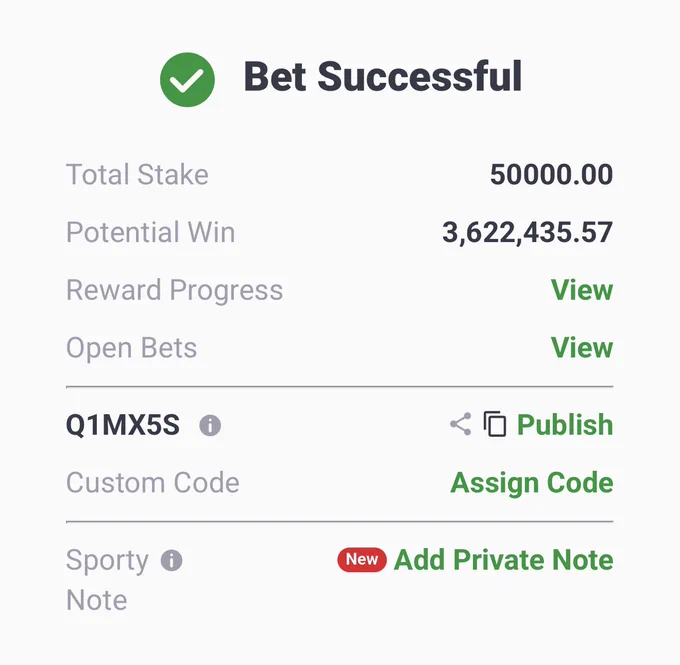Click the Open Bets label
The width and height of the screenshot is (680, 665).
point(131,348)
